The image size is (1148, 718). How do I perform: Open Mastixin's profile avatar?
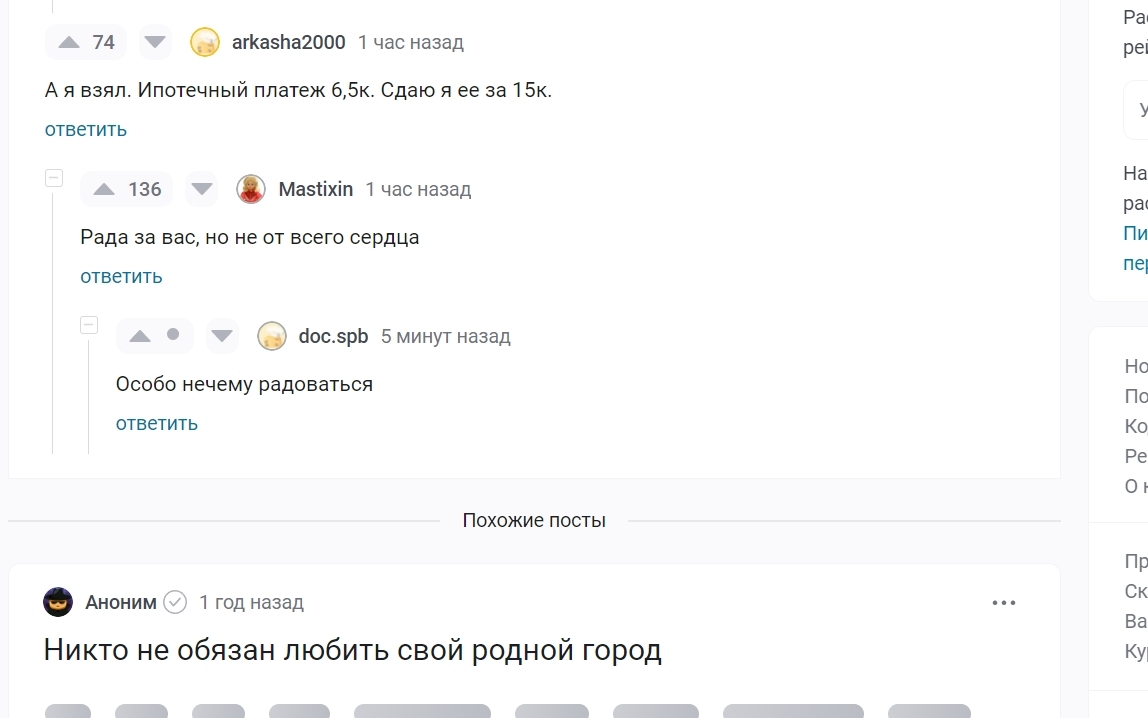251,189
